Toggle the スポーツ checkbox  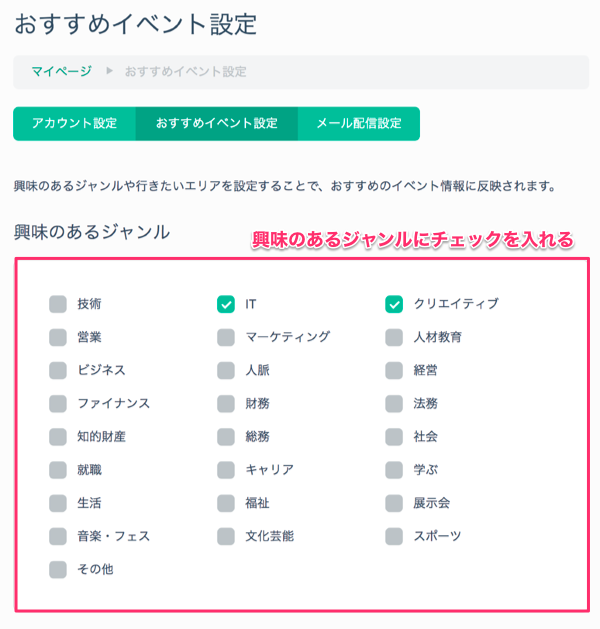394,536
